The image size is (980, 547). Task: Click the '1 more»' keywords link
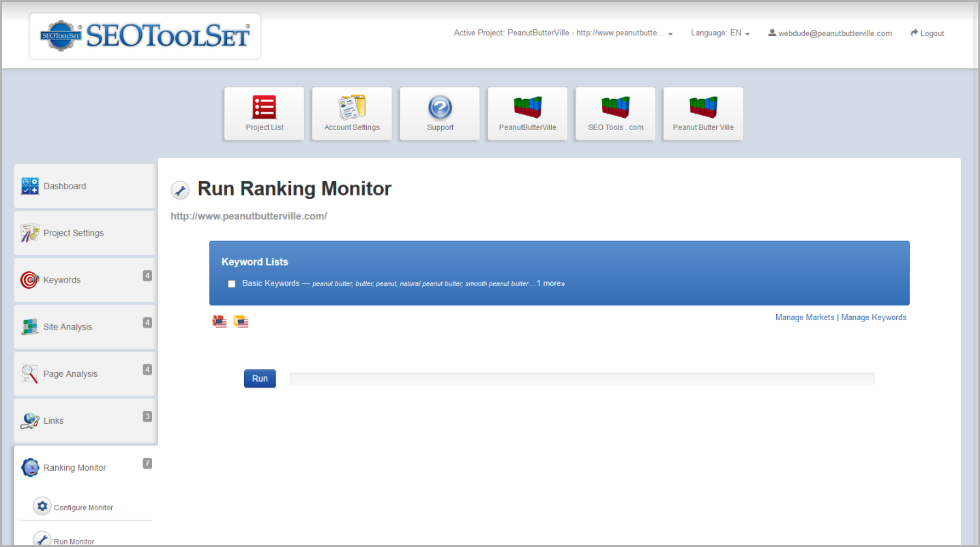pos(551,283)
